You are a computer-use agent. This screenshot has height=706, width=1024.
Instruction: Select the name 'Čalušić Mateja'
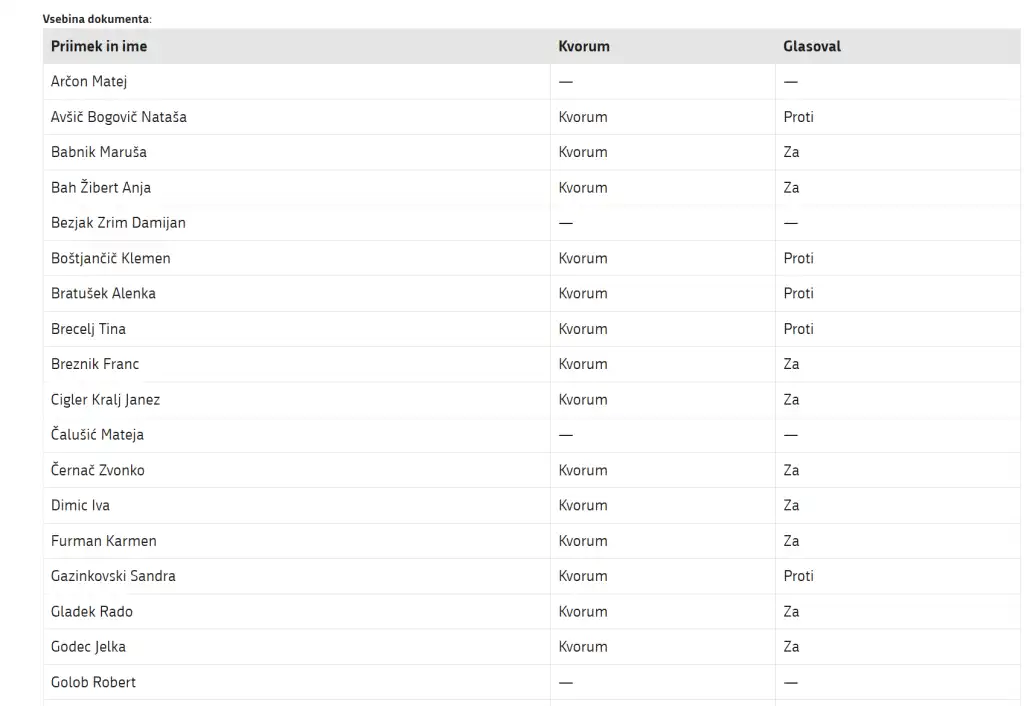click(97, 435)
